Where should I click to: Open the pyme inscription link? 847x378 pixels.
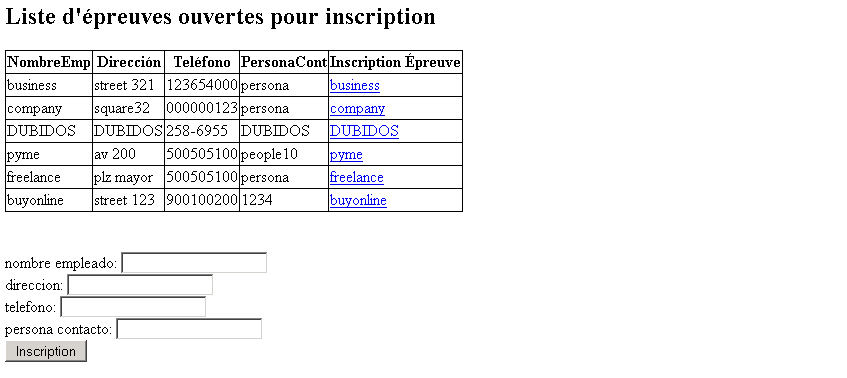tap(346, 154)
